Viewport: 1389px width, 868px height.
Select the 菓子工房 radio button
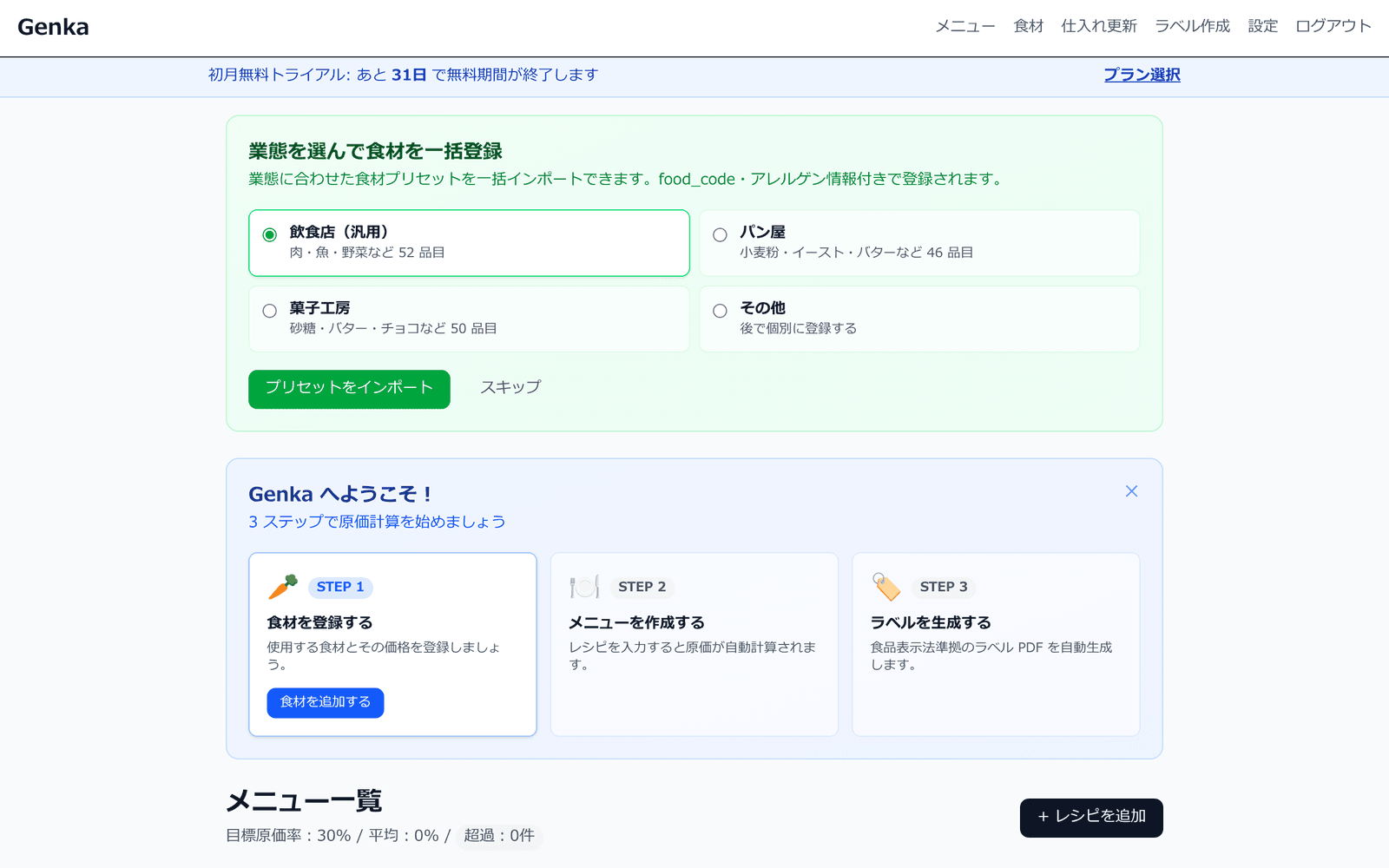[270, 311]
